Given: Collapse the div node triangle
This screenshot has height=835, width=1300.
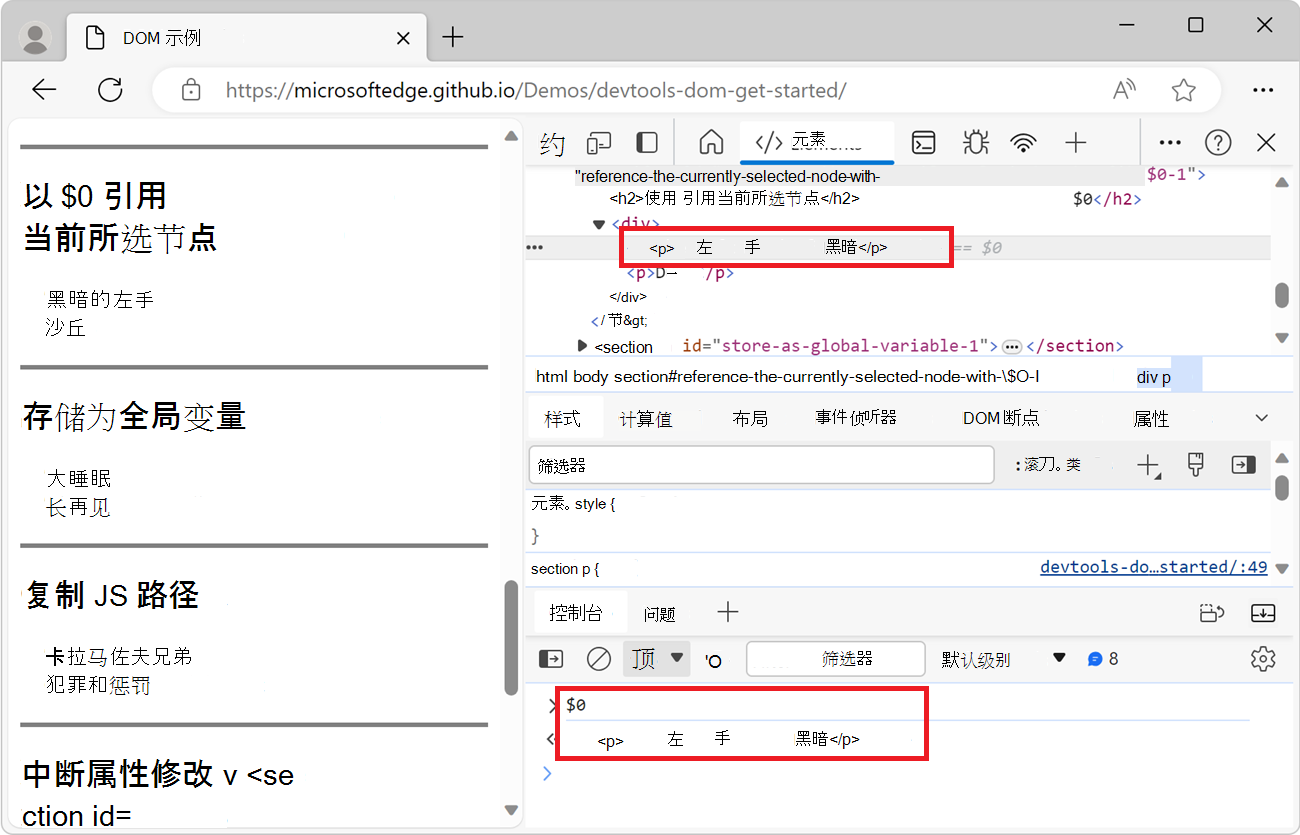Looking at the screenshot, I should click(x=599, y=224).
